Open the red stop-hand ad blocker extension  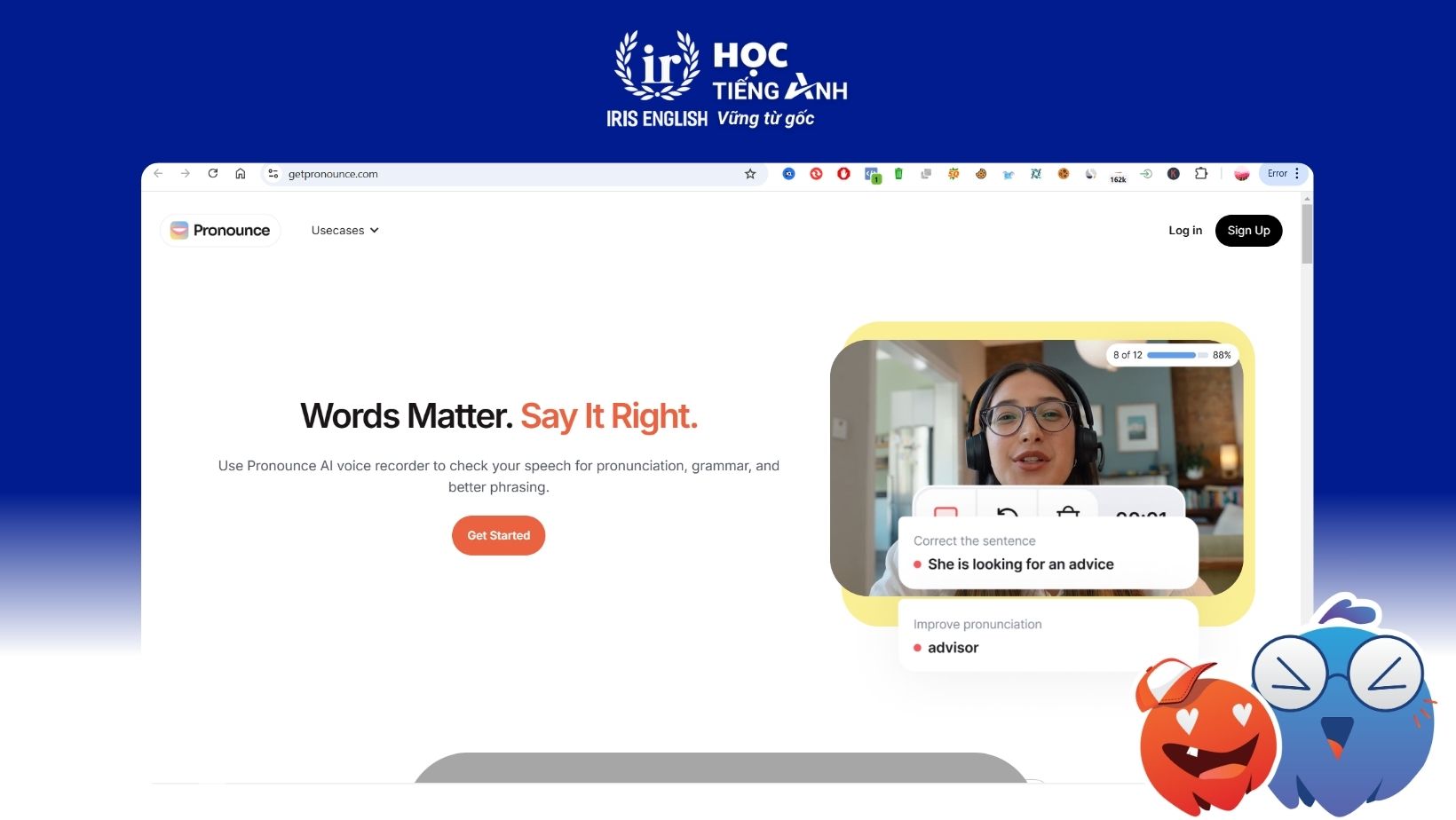[843, 174]
